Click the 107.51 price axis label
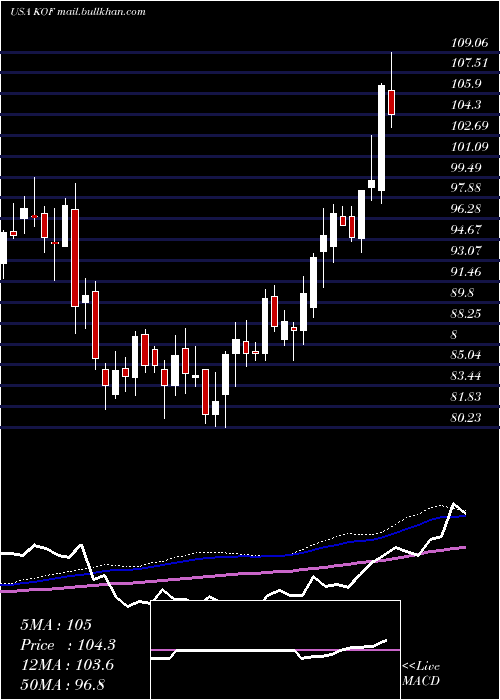The width and height of the screenshot is (500, 700). (x=469, y=63)
